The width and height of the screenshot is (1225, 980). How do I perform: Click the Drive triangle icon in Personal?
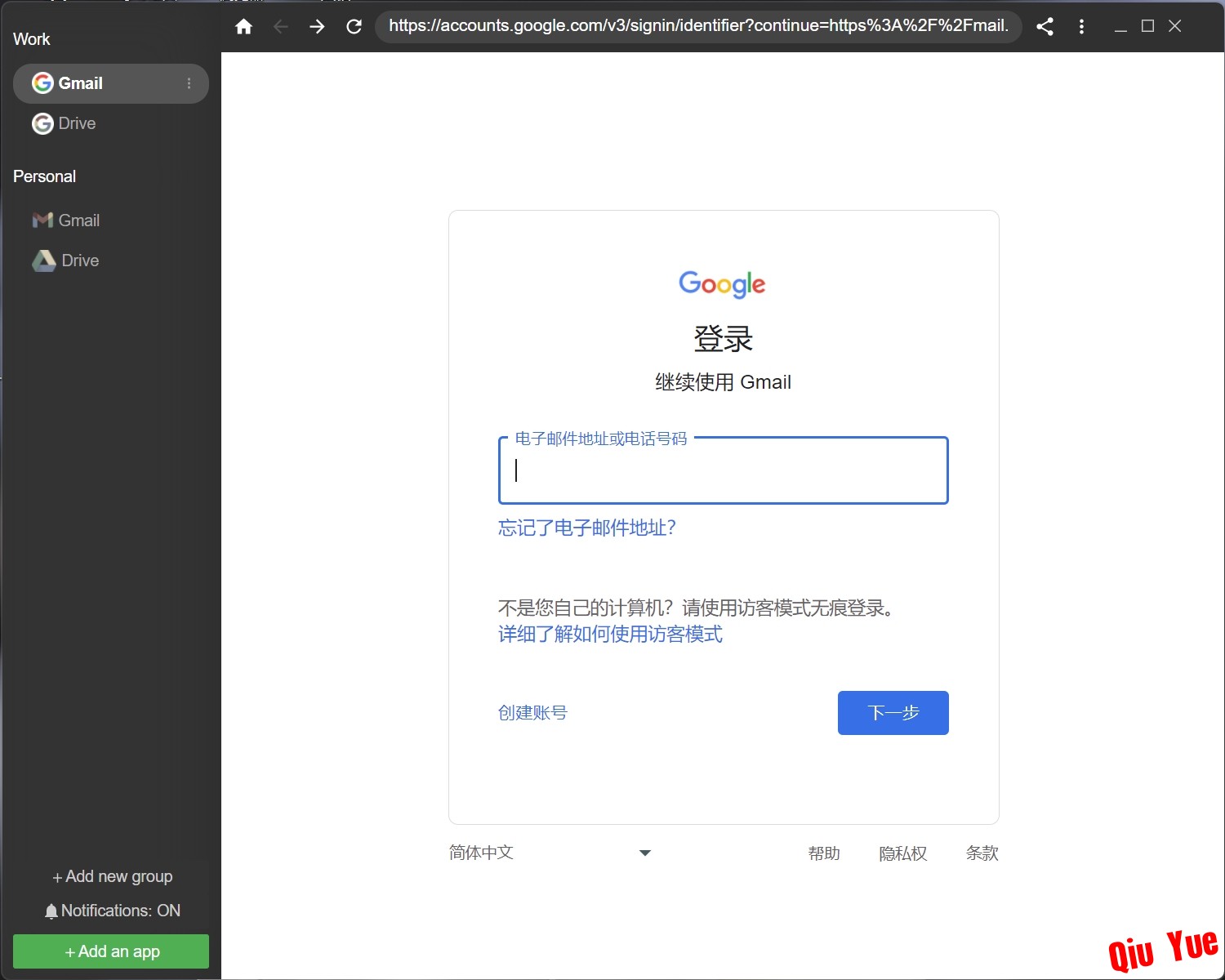tap(44, 261)
